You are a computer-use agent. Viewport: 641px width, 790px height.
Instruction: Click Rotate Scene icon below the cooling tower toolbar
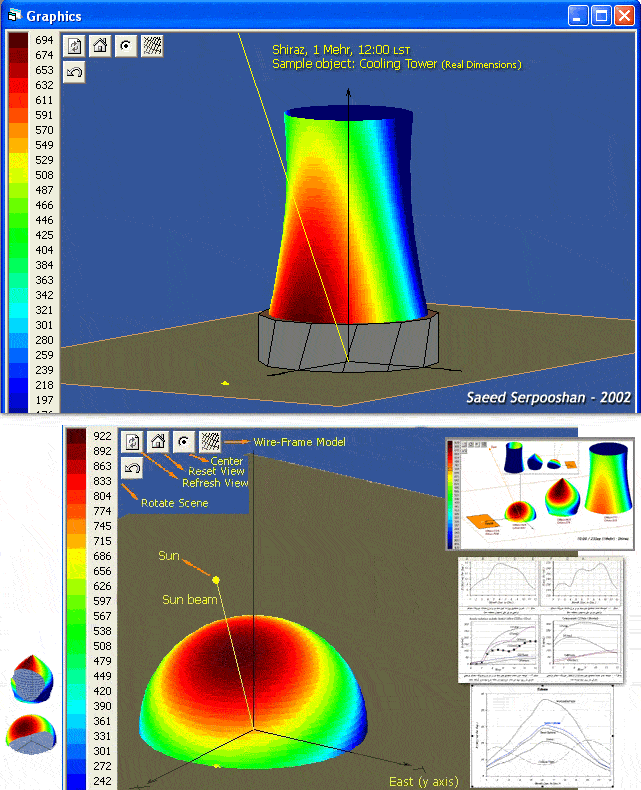(75, 72)
